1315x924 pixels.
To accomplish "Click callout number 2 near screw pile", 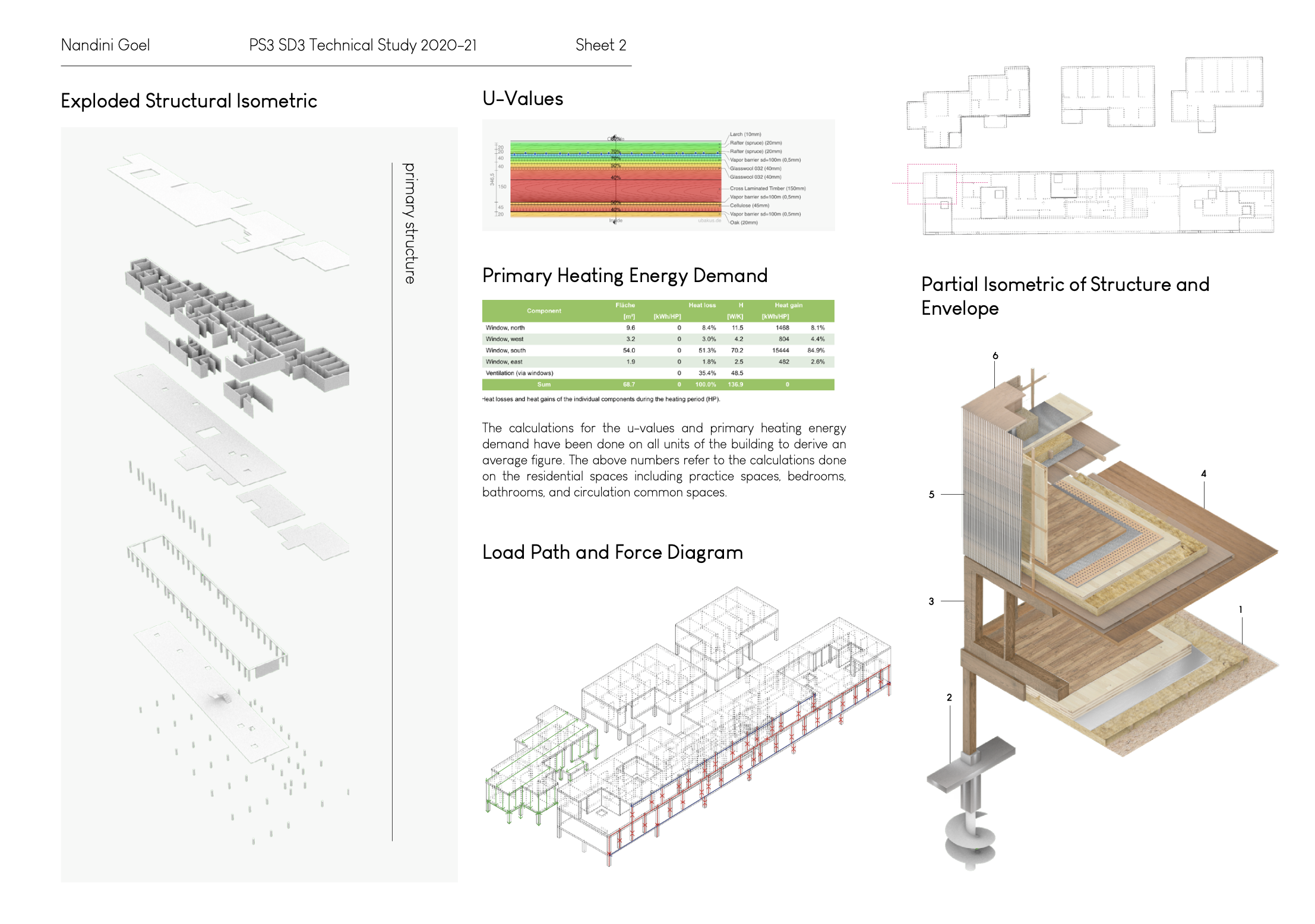I will [x=949, y=697].
